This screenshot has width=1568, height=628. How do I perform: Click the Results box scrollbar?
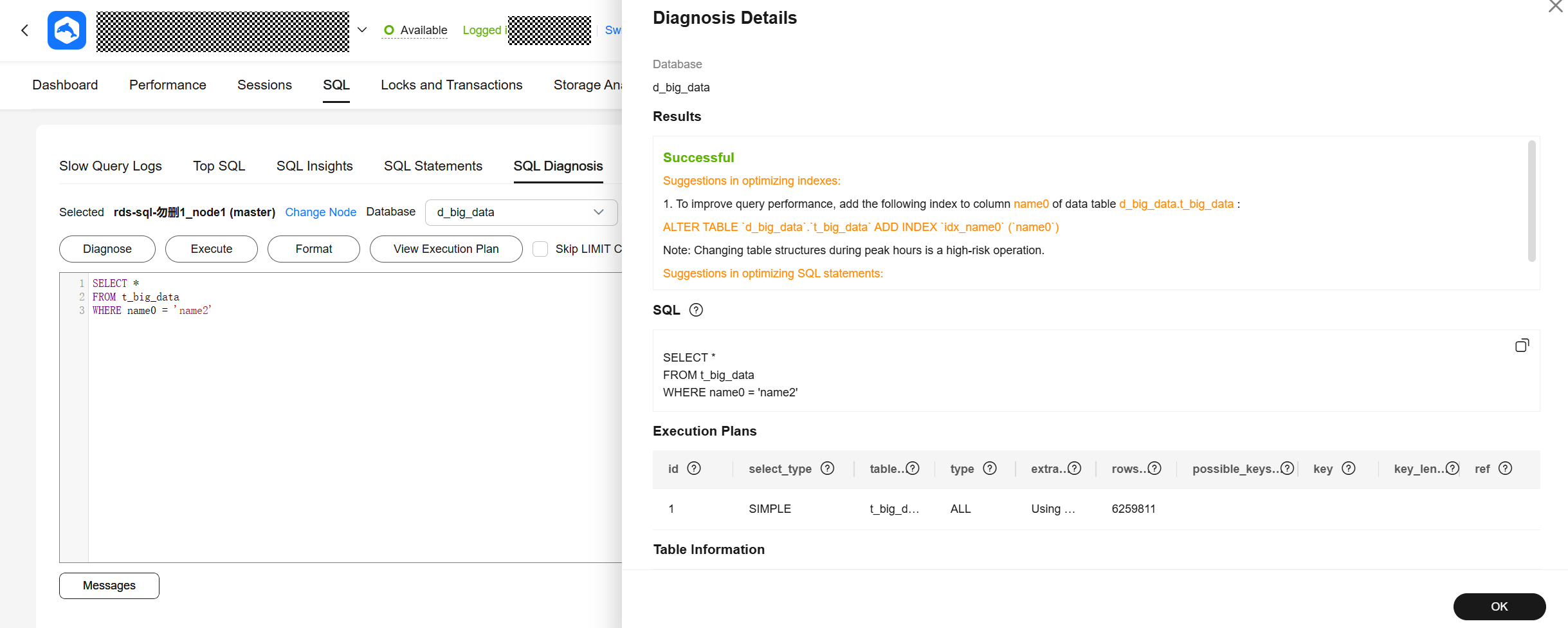coord(1531,201)
